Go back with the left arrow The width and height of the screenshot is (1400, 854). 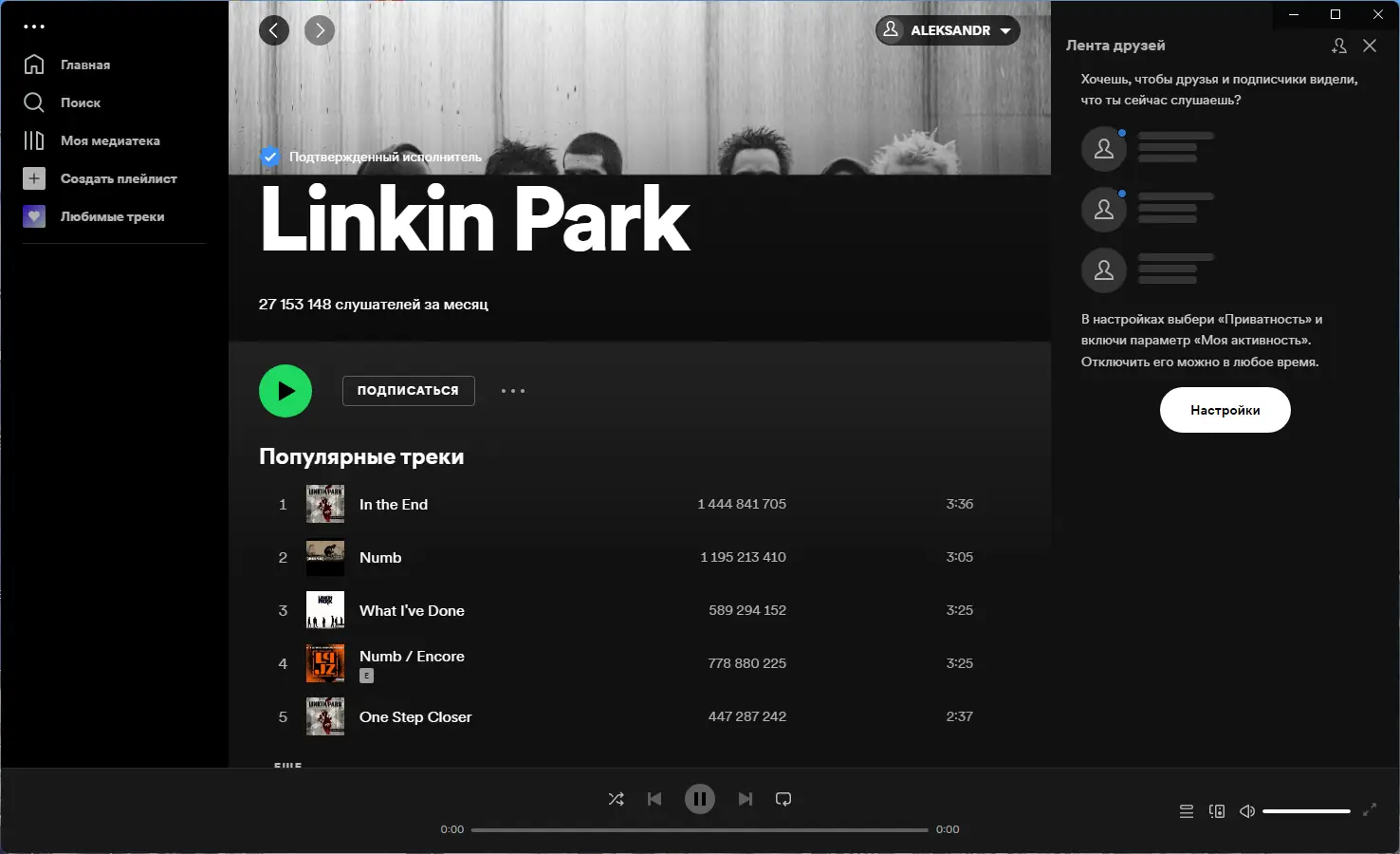(x=274, y=30)
